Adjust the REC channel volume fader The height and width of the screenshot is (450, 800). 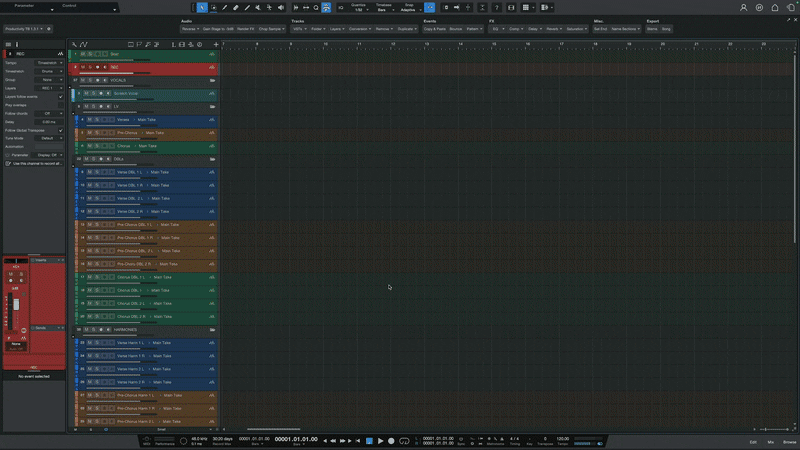16,303
